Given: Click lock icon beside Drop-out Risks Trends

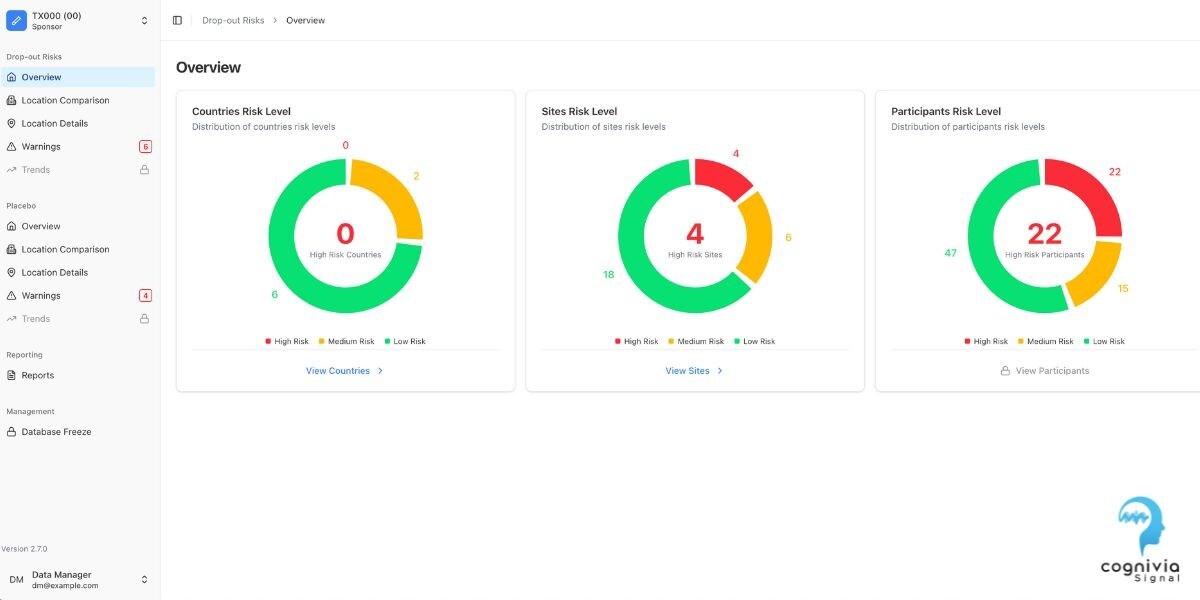Looking at the screenshot, I should click(144, 170).
